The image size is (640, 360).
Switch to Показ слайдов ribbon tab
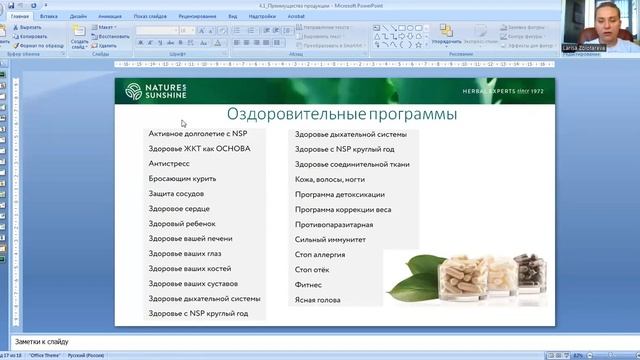tap(150, 16)
